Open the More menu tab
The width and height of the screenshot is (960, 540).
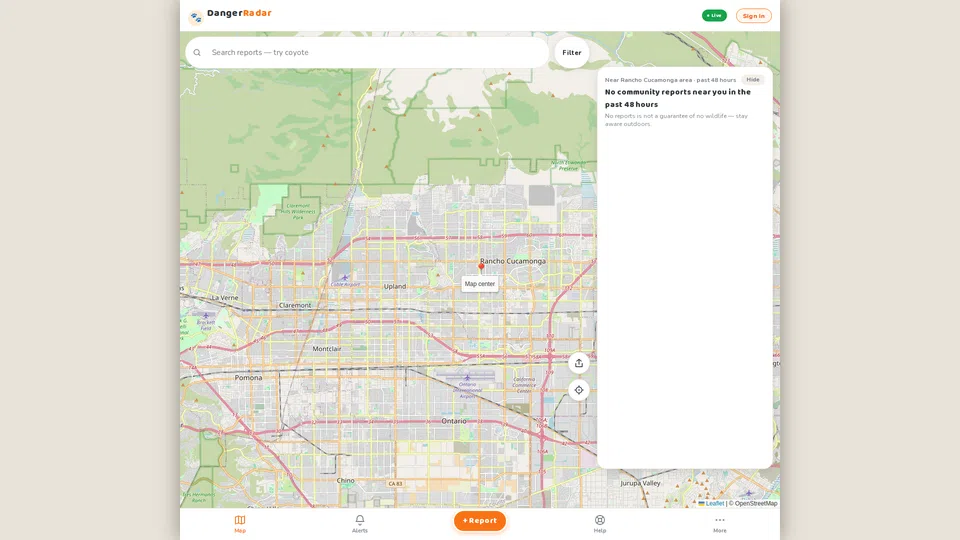point(719,524)
